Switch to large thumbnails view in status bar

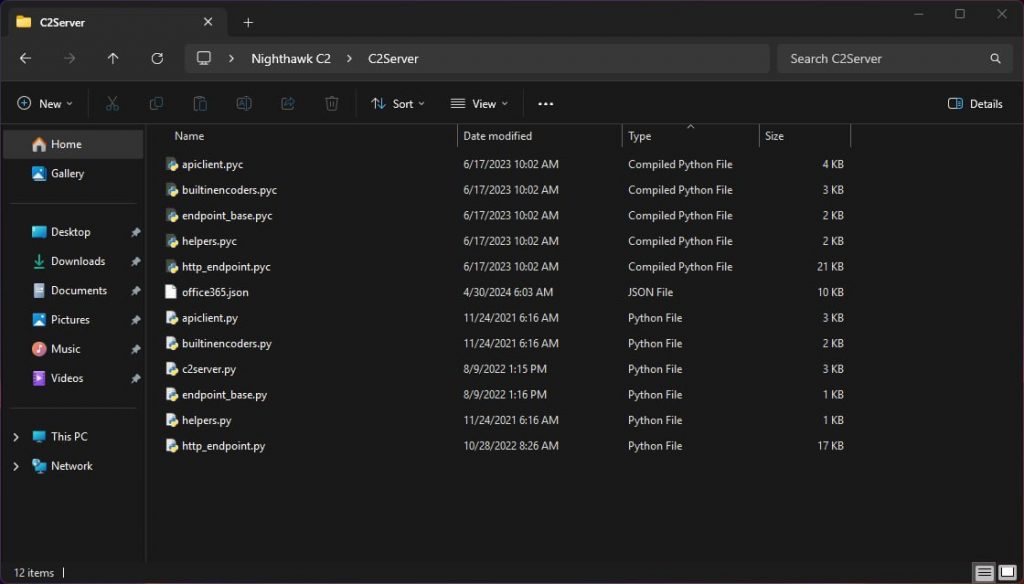pos(1007,572)
